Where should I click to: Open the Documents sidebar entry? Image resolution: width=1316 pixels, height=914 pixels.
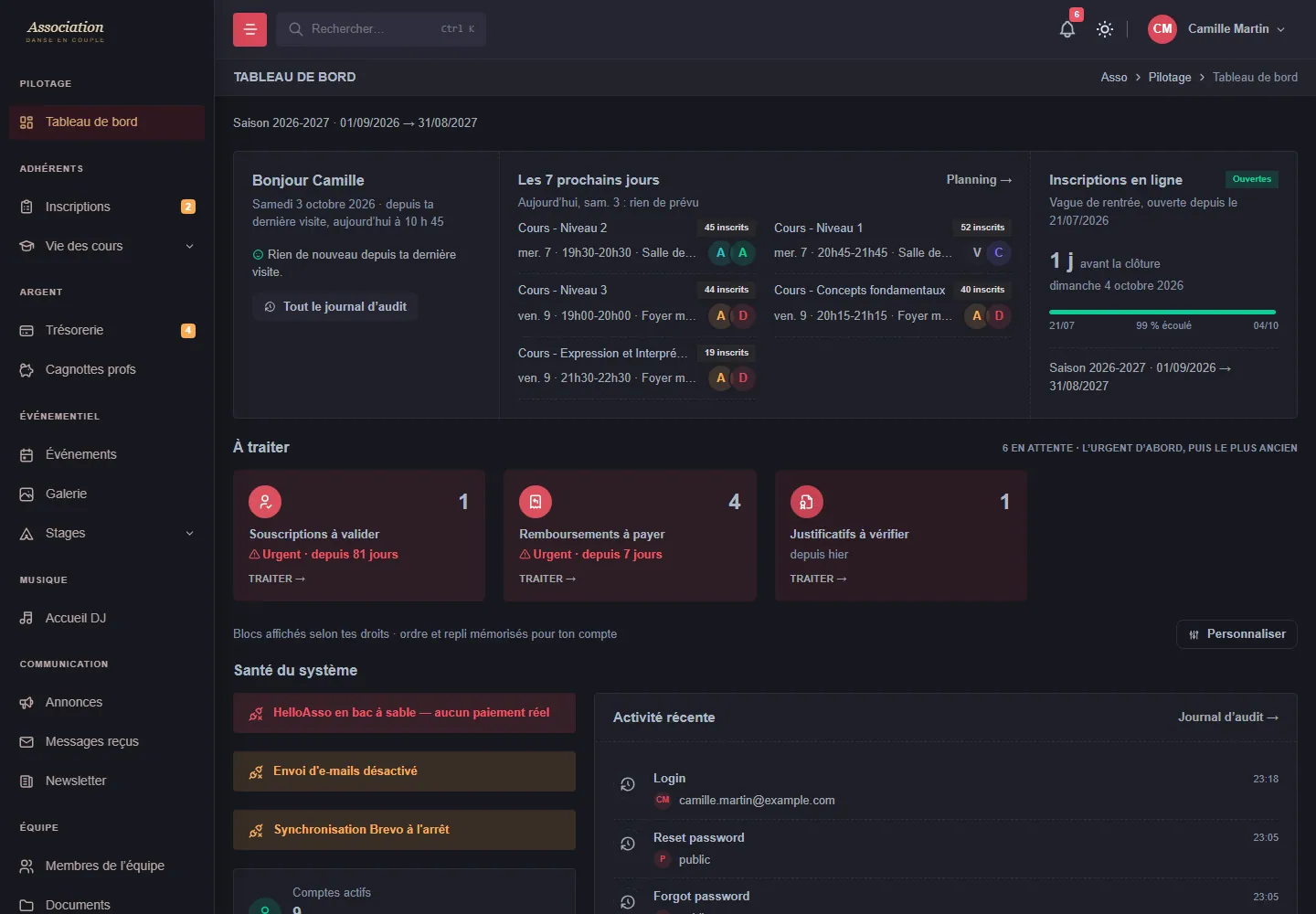pos(107,904)
